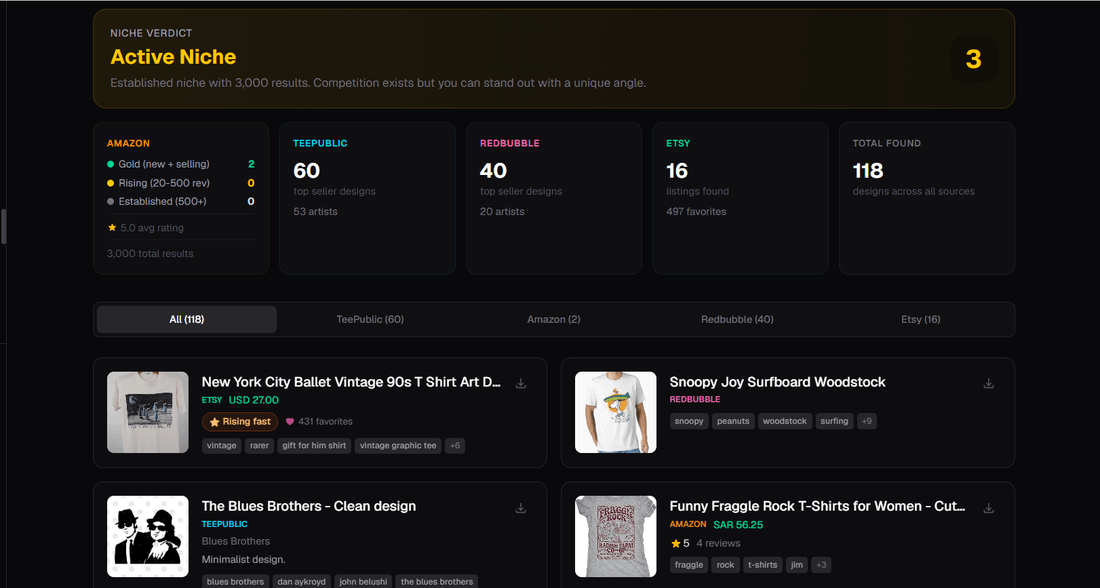This screenshot has height=588, width=1100.
Task: Click the jim tag
Action: pos(797,565)
